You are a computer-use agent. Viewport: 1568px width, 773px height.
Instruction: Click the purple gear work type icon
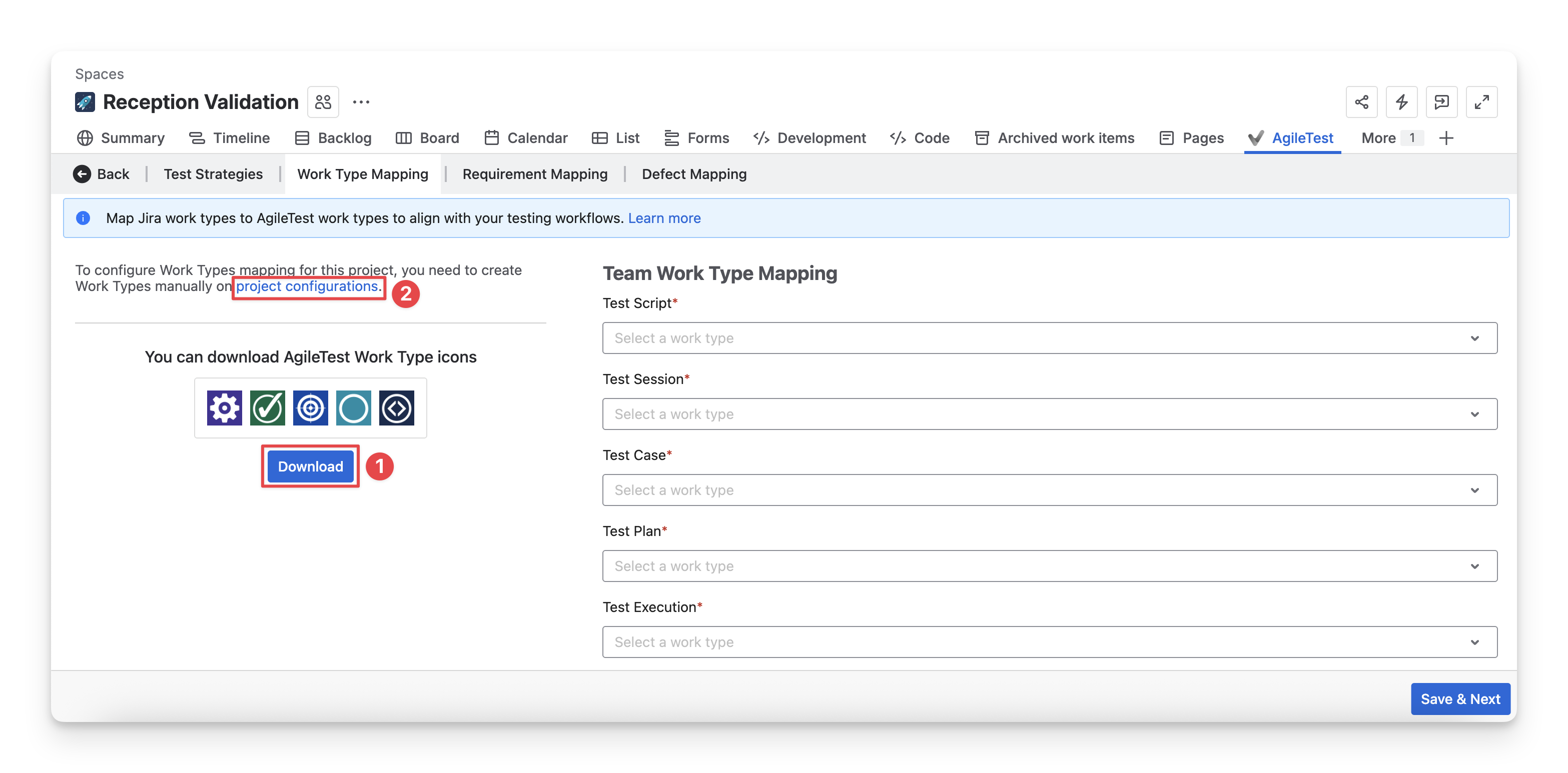224,407
